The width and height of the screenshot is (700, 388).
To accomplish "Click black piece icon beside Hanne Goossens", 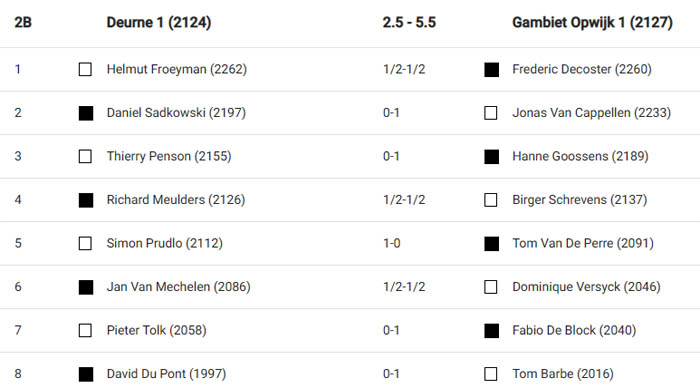I will [x=492, y=156].
